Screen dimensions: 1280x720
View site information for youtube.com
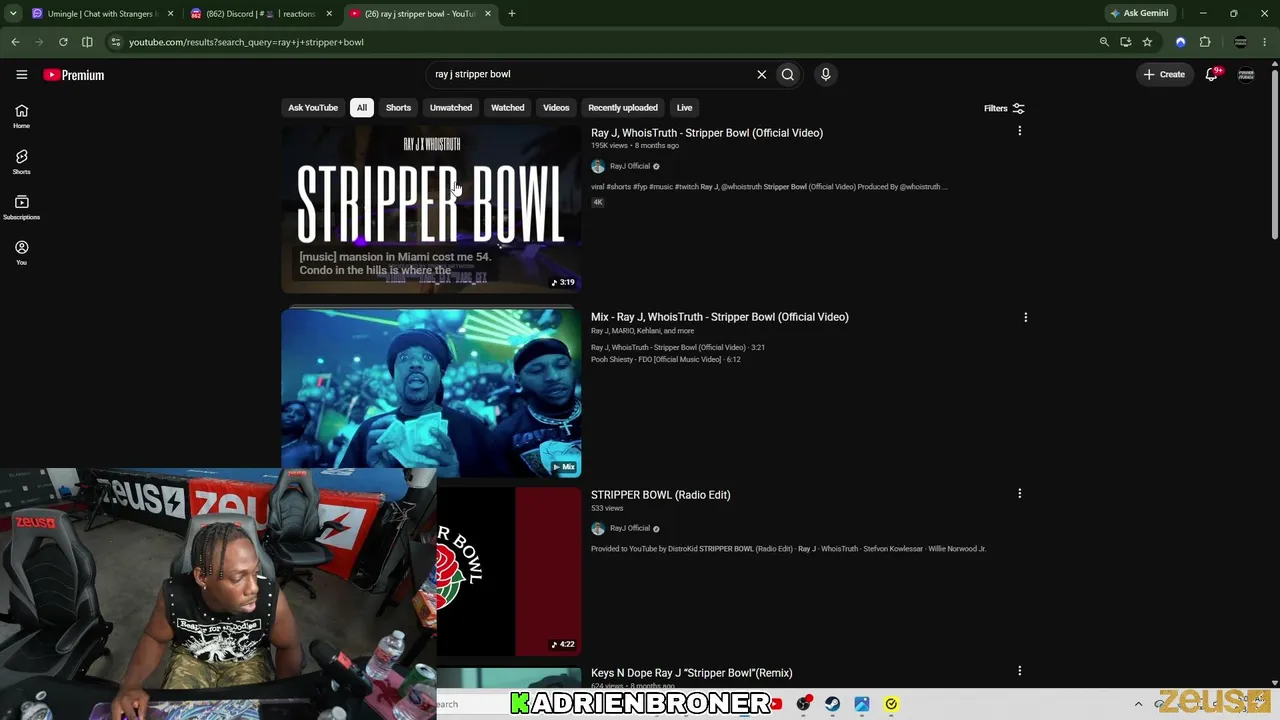coord(116,42)
